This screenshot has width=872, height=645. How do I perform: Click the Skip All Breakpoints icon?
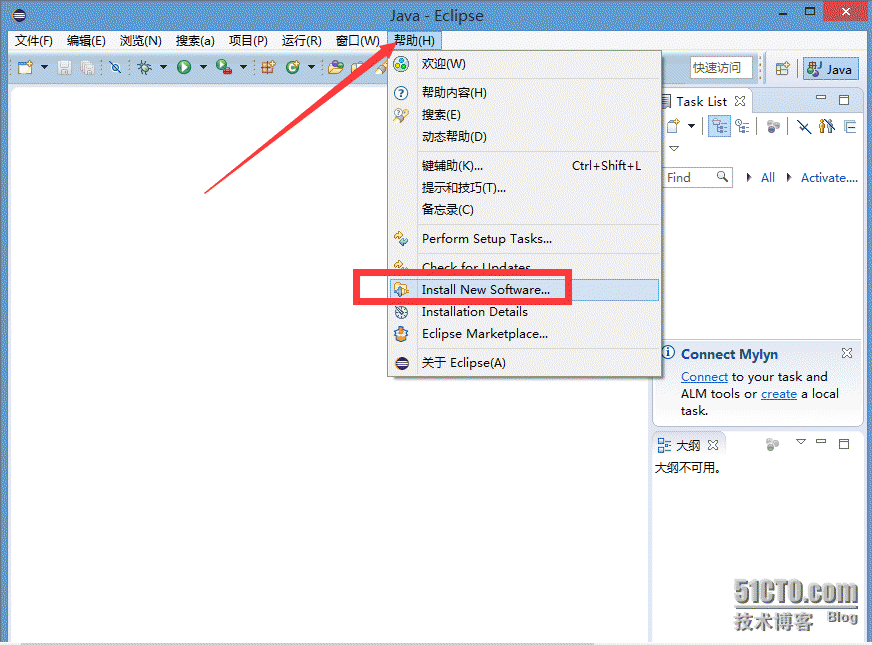pos(115,67)
